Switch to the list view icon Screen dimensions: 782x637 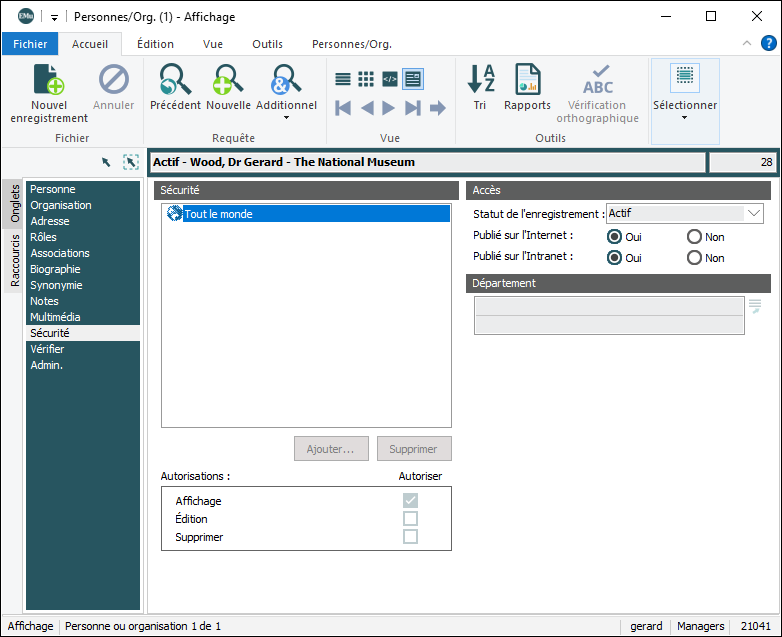pos(343,79)
